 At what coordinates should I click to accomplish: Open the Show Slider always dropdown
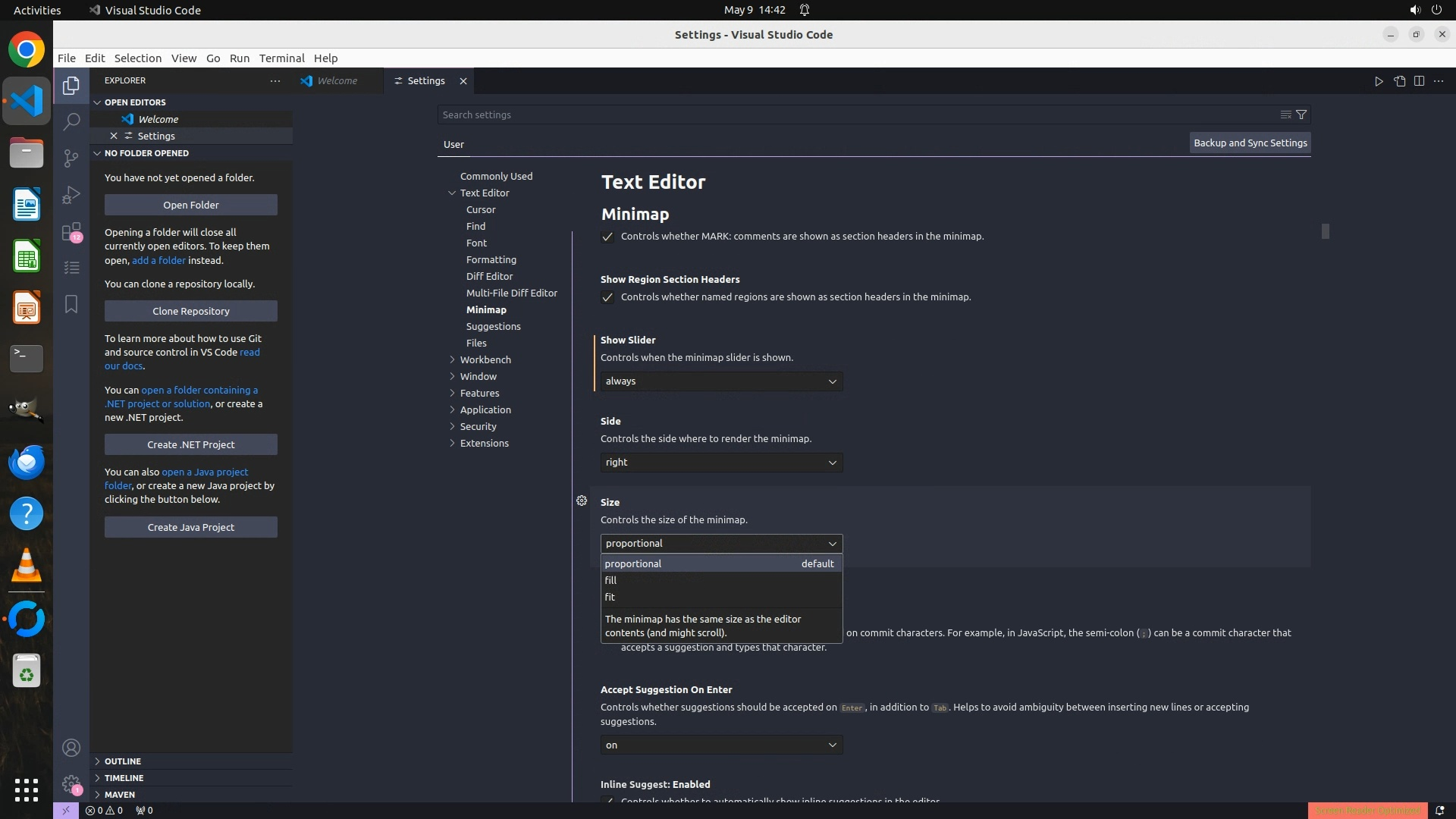click(720, 381)
